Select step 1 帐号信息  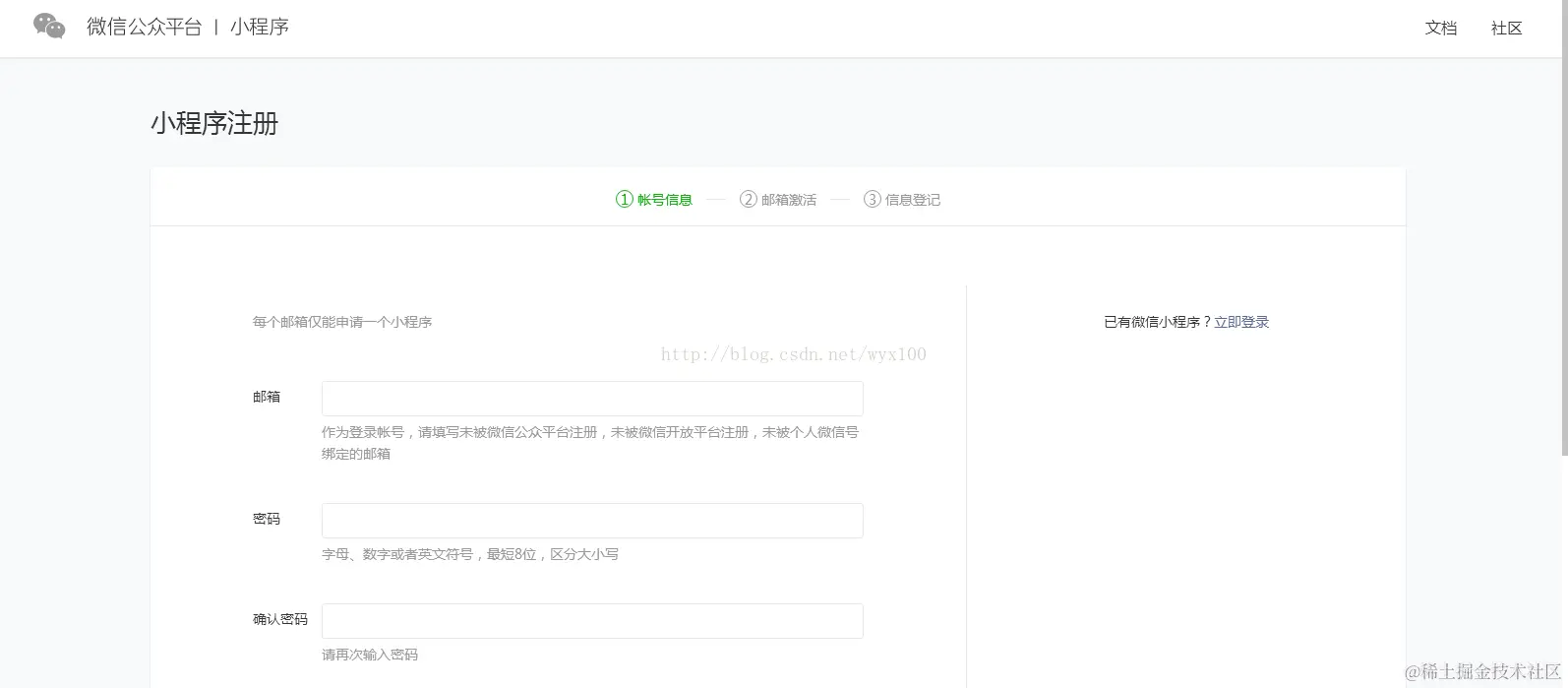[x=654, y=200]
